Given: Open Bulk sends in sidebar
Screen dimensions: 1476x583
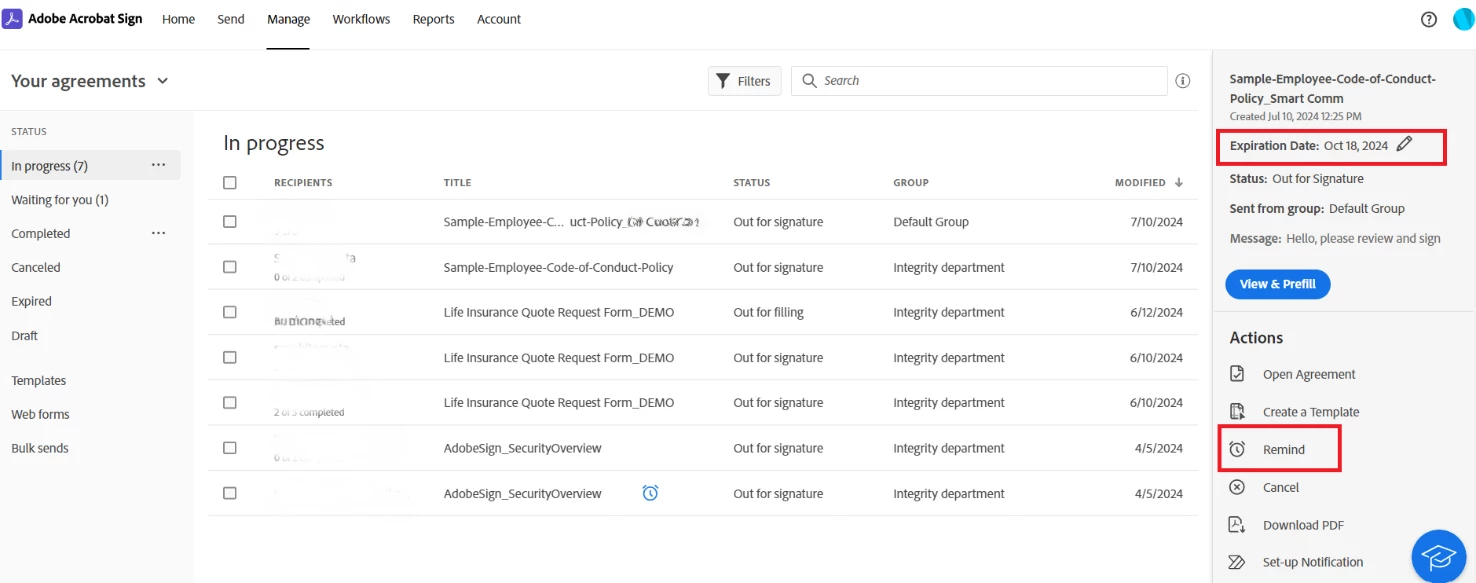Looking at the screenshot, I should point(40,448).
